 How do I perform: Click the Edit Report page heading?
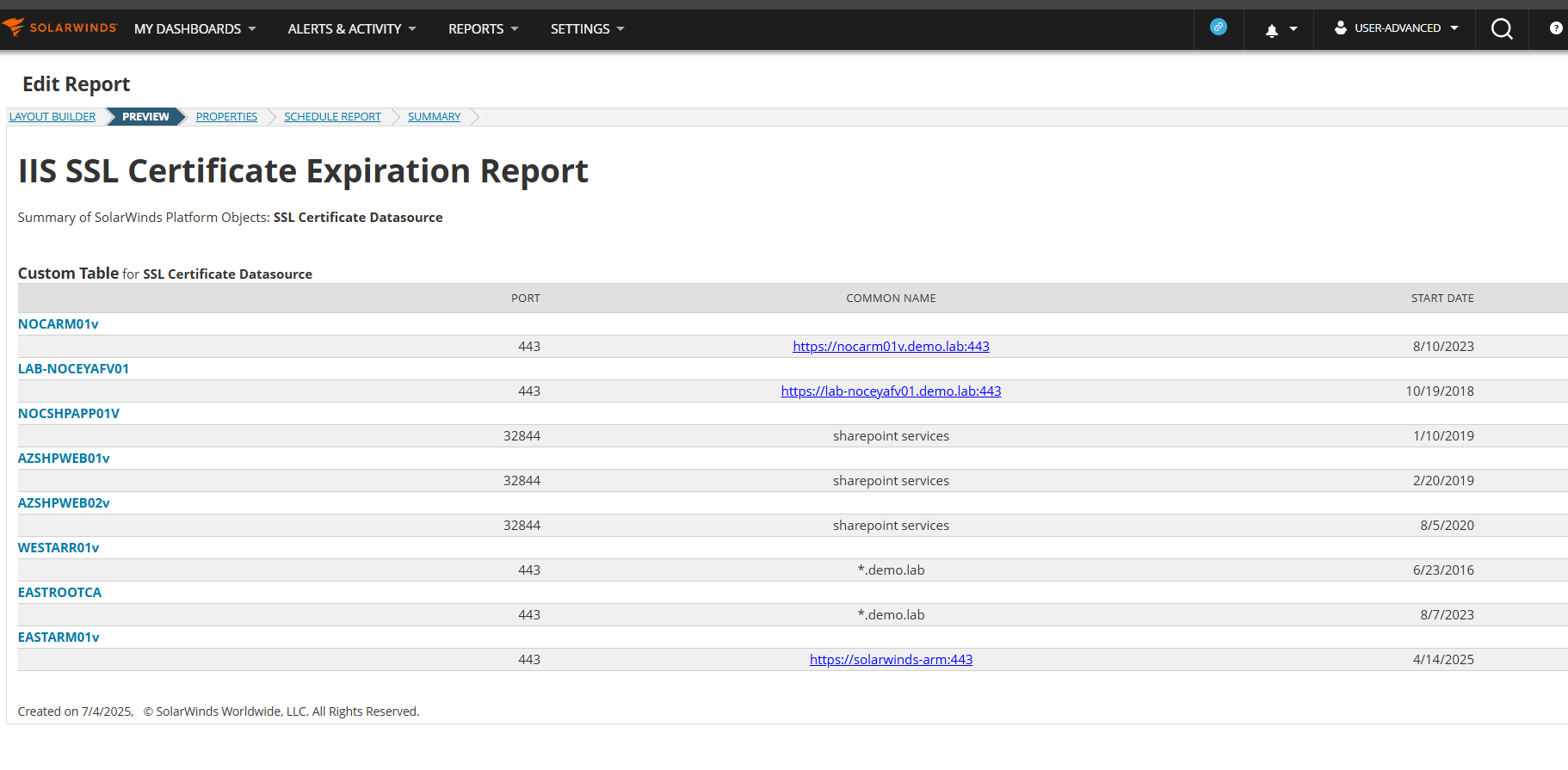click(x=76, y=84)
